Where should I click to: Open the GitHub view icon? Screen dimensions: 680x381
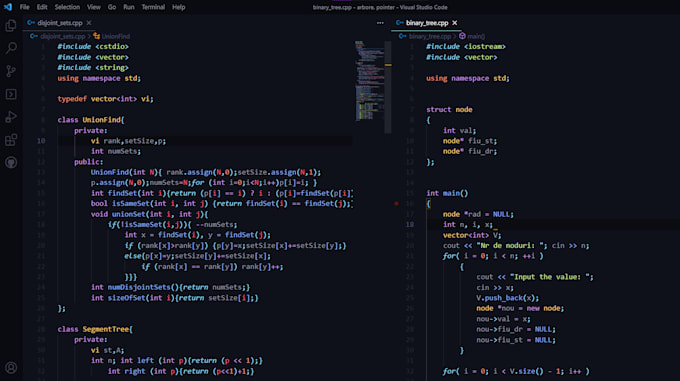[x=11, y=163]
